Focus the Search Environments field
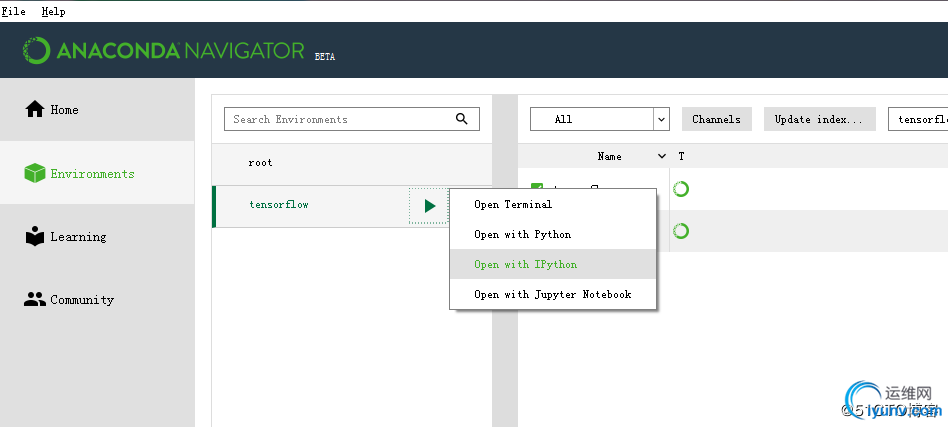 coord(352,119)
